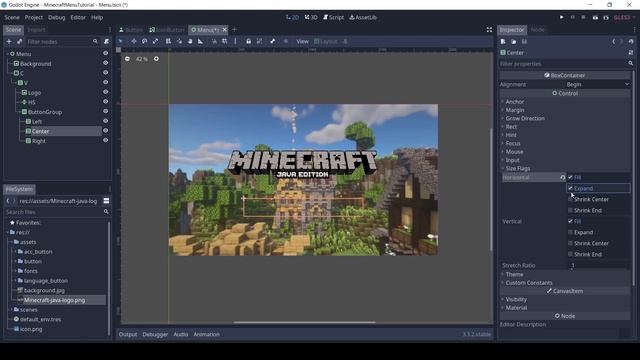Toggle the pan mode hand tool
Viewport: 640px width, 360px height.
[190, 41]
